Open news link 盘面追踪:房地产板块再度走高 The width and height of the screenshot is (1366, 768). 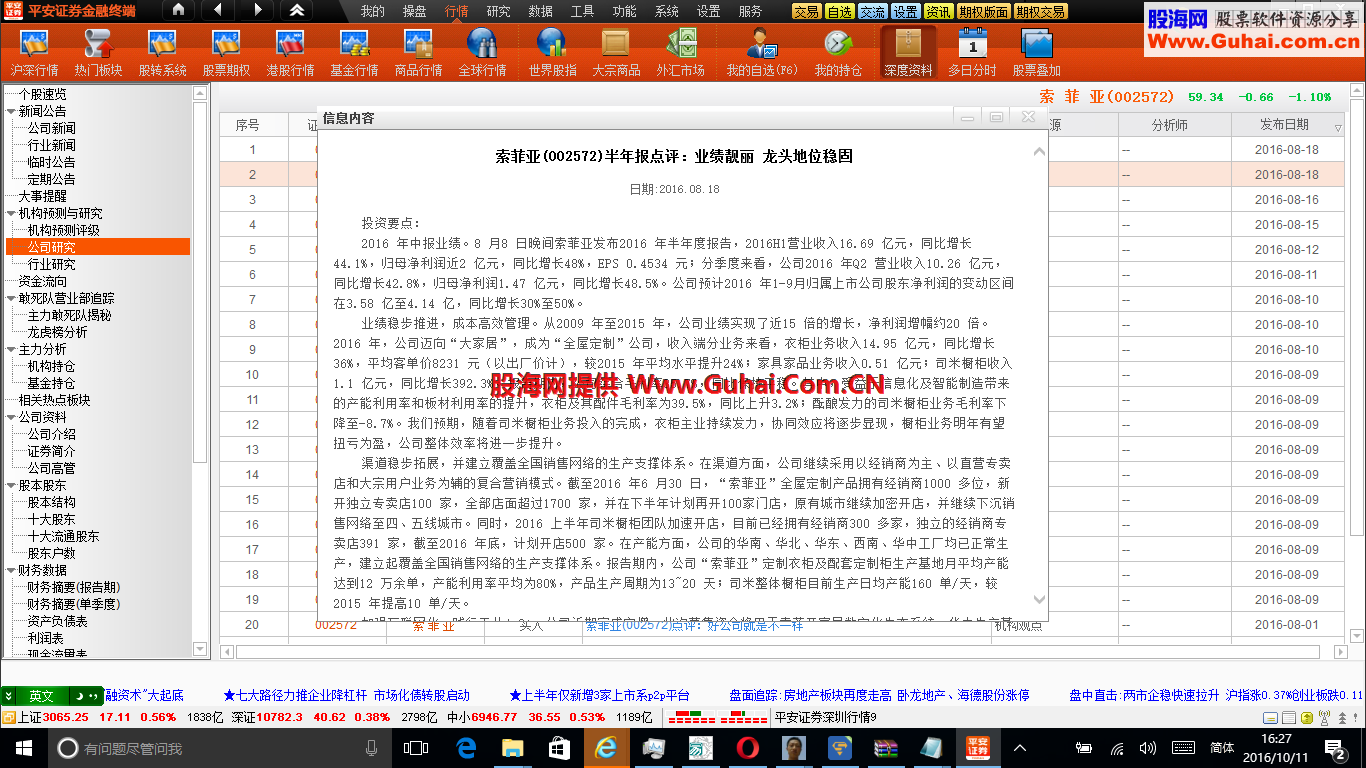880,694
